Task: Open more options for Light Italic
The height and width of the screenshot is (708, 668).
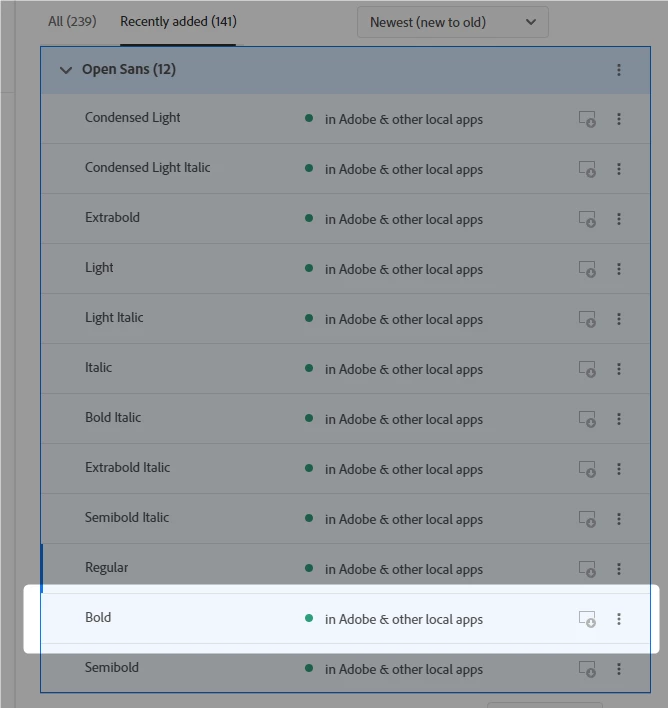Action: 619,319
